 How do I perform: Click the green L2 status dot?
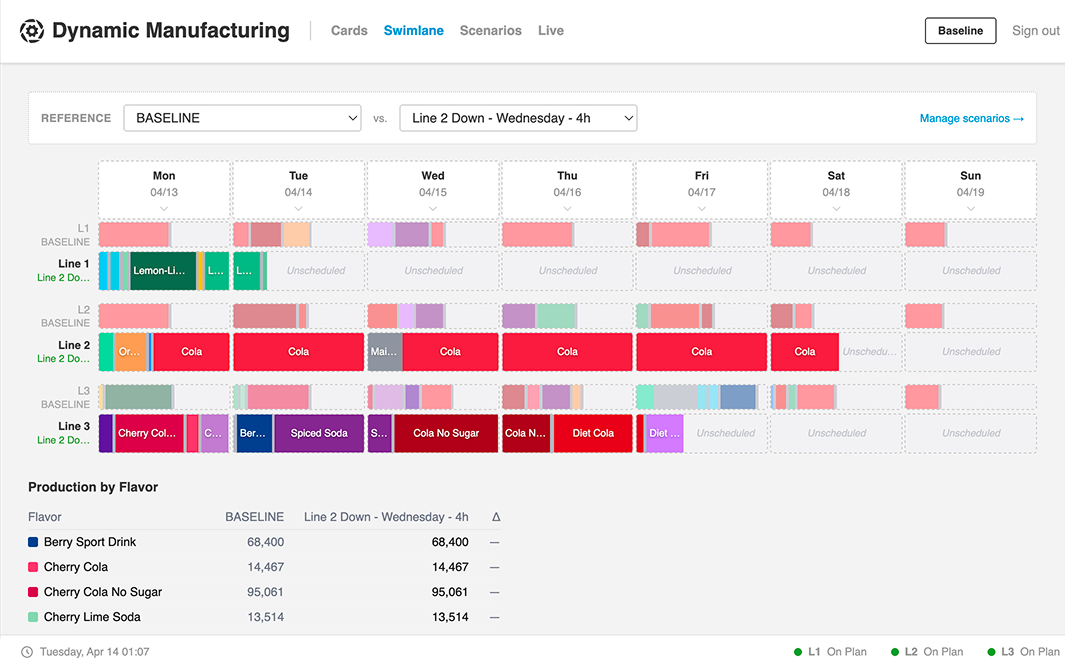(x=895, y=652)
